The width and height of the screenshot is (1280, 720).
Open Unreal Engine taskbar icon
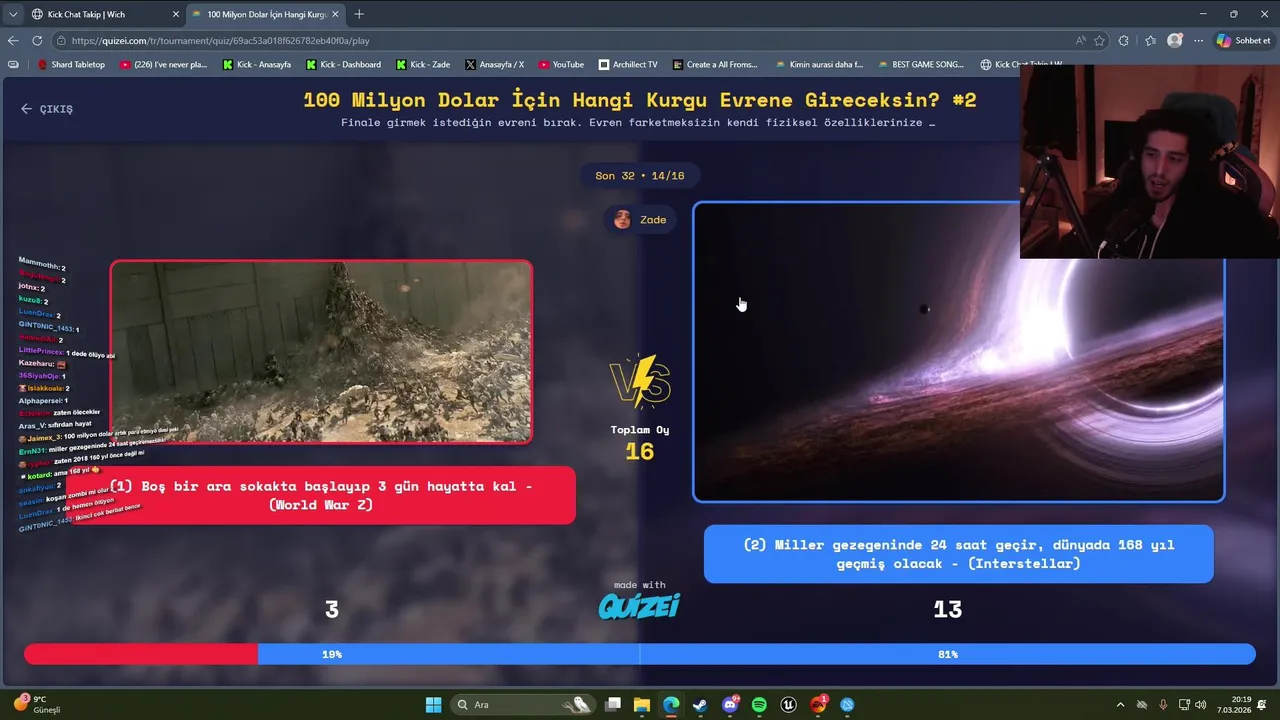(x=788, y=705)
